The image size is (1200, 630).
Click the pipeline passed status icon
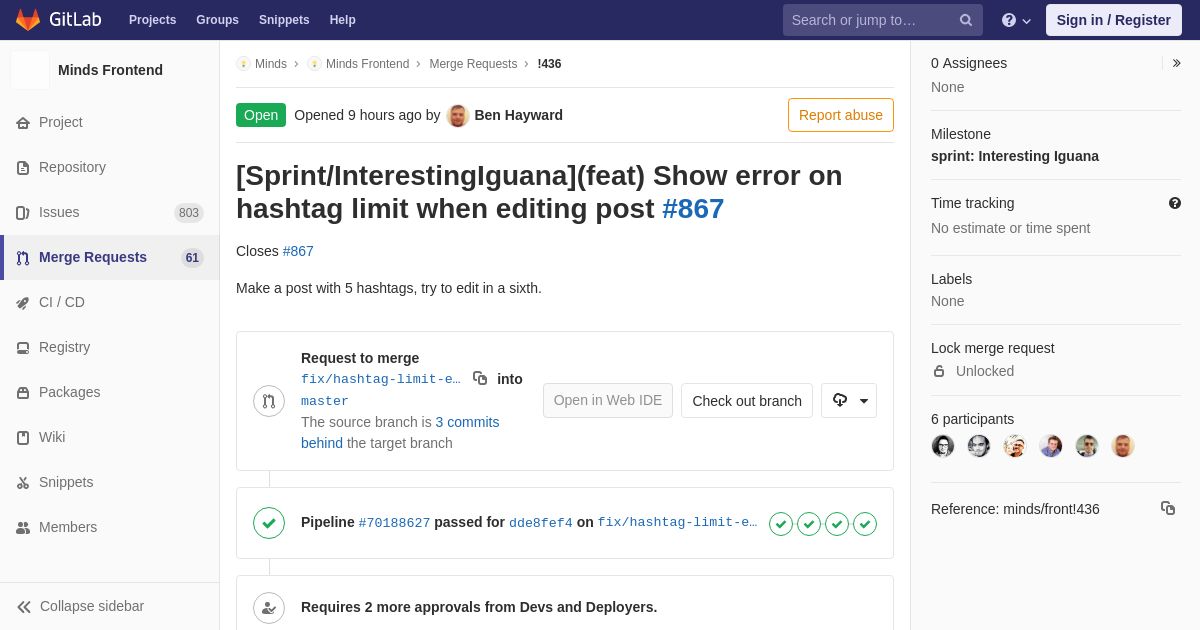[269, 523]
